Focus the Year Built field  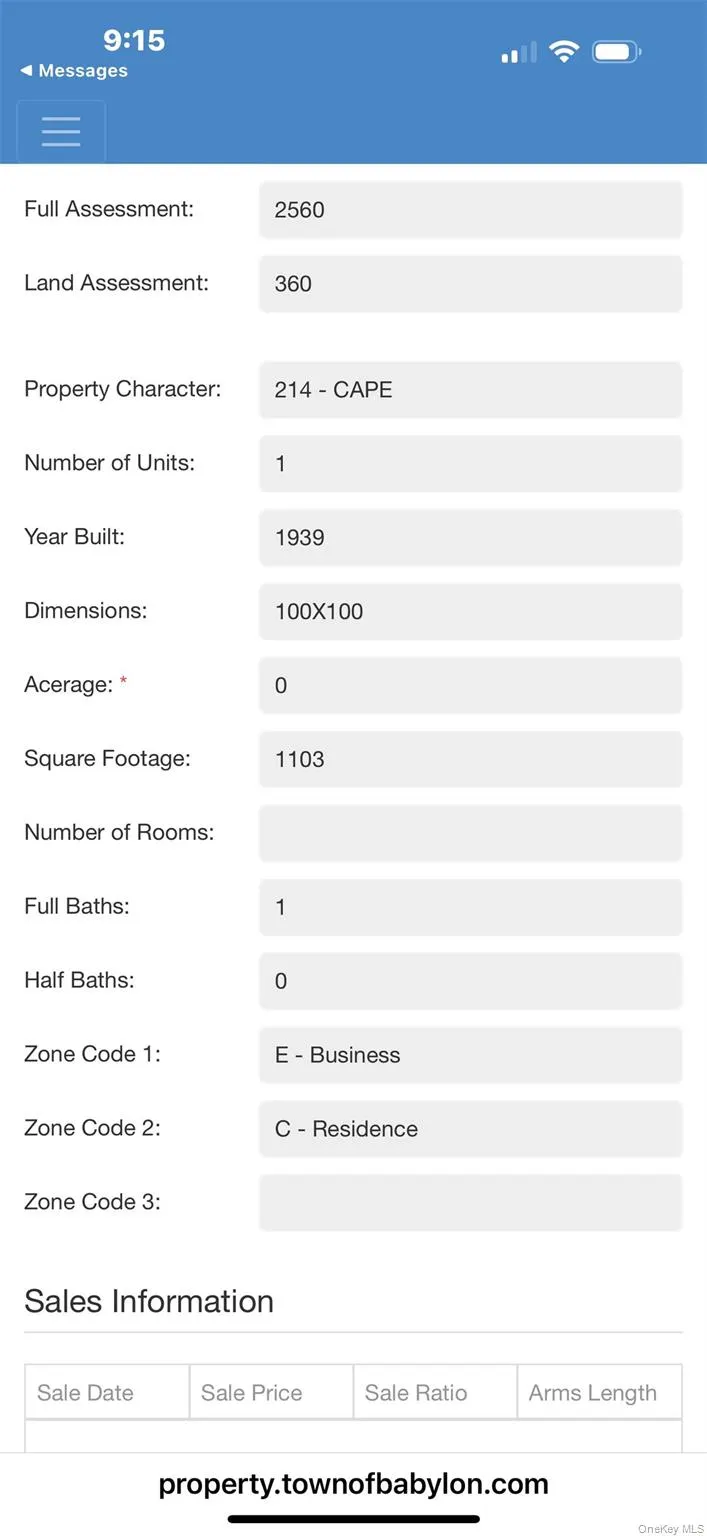pos(470,538)
